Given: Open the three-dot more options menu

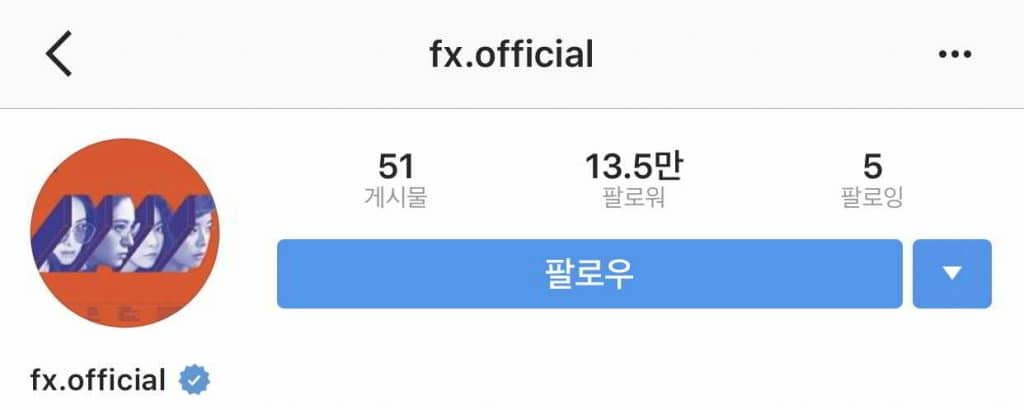Looking at the screenshot, I should point(955,54).
